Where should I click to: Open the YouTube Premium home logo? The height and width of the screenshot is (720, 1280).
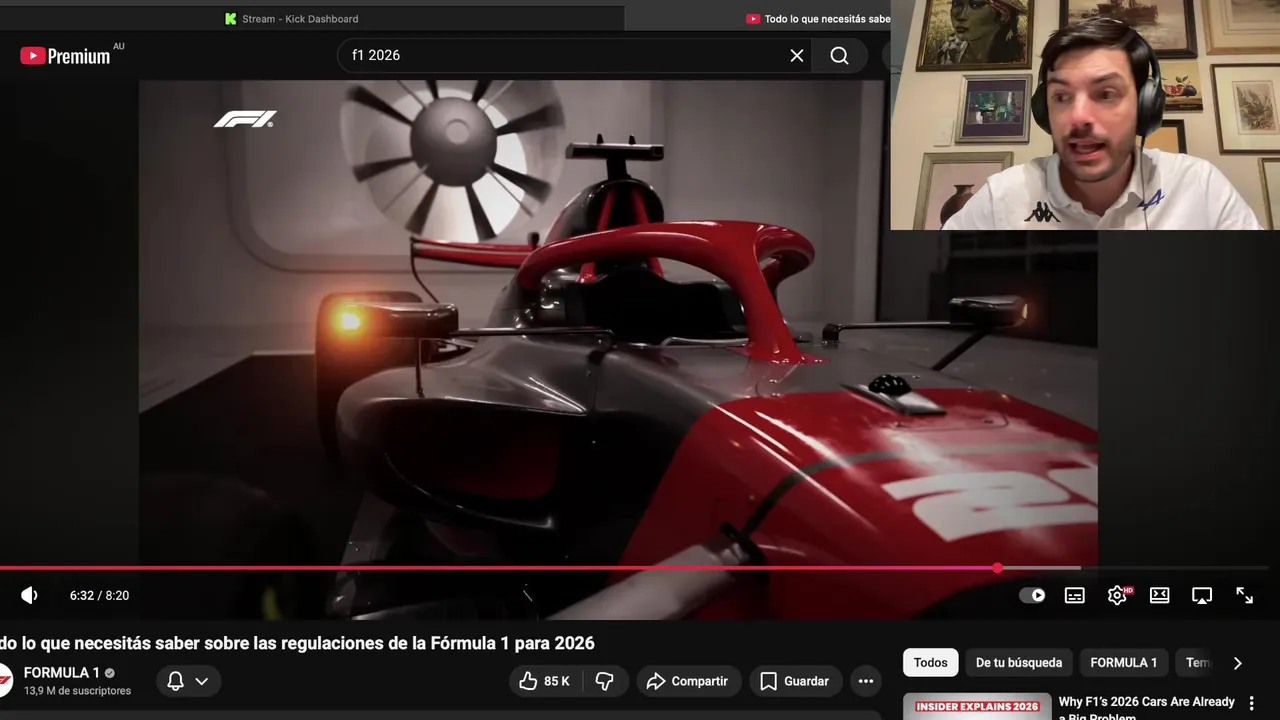tap(65, 56)
